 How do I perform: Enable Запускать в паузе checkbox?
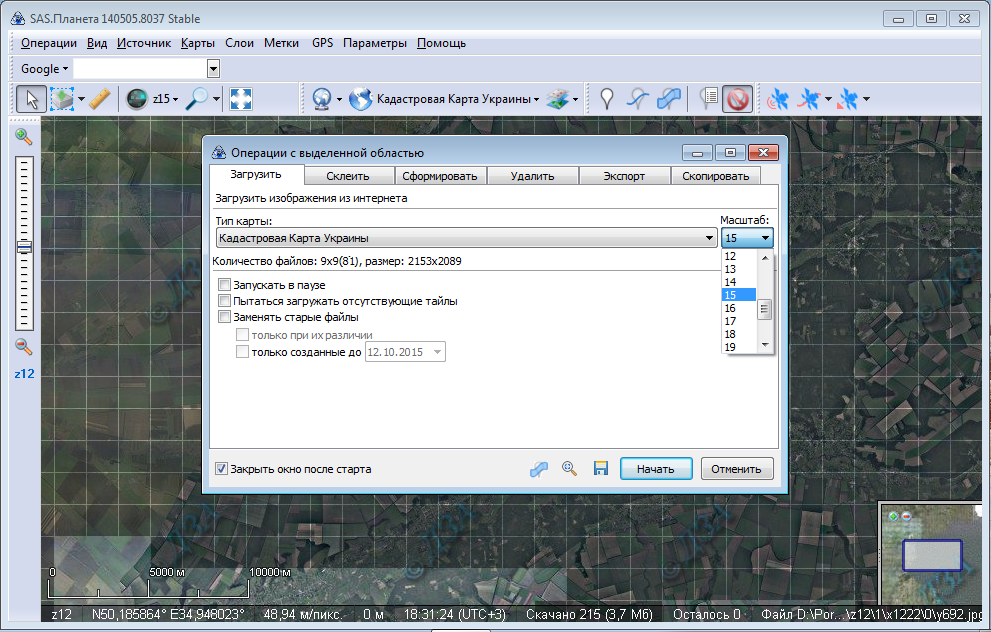coord(224,284)
